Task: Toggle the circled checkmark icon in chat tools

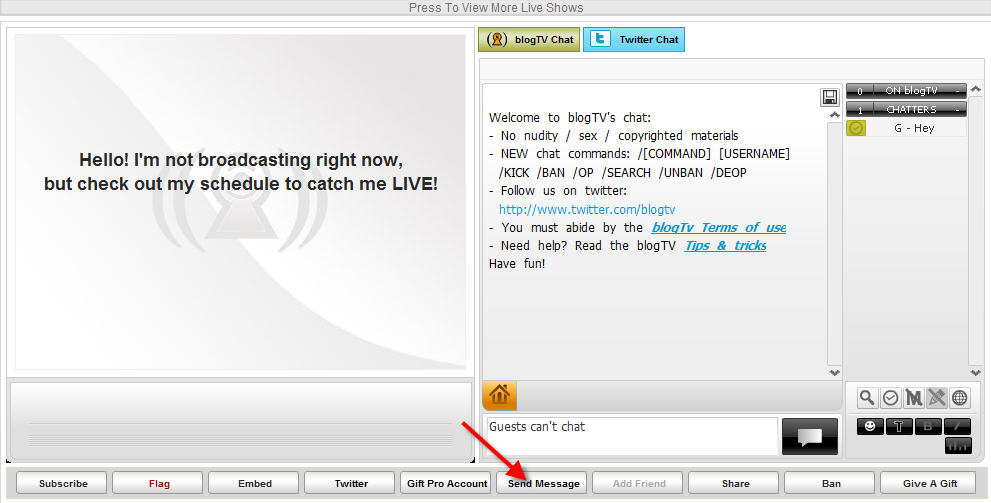Action: click(x=890, y=398)
